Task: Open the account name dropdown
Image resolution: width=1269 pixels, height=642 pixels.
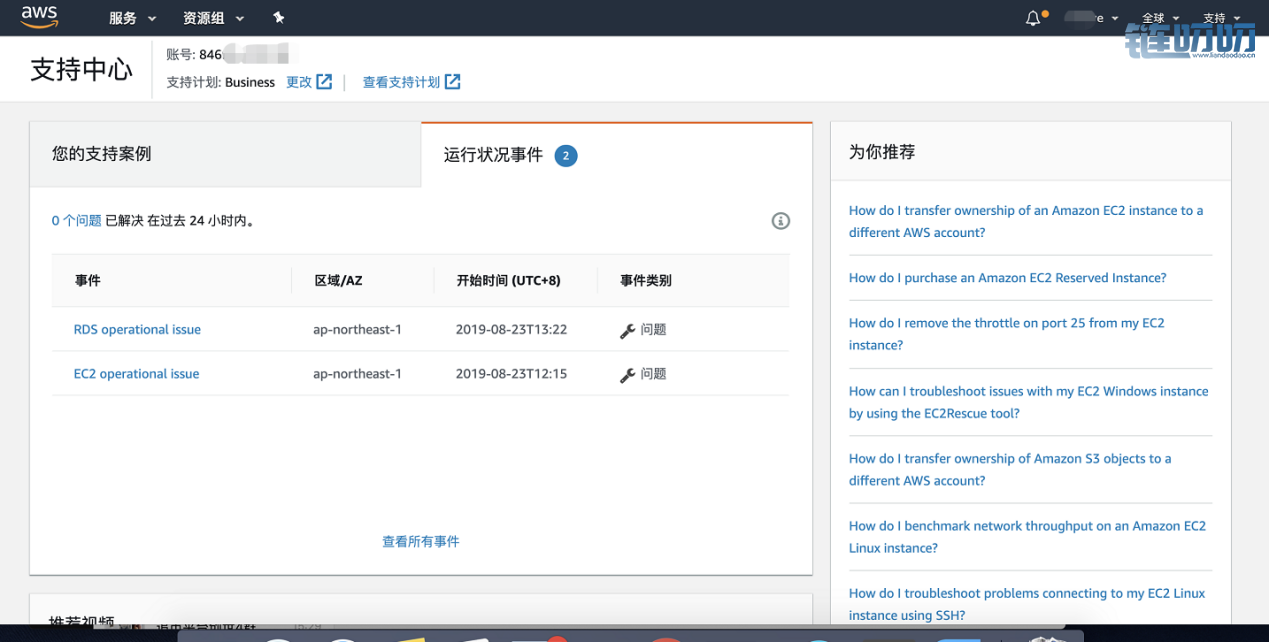Action: pos(1092,18)
